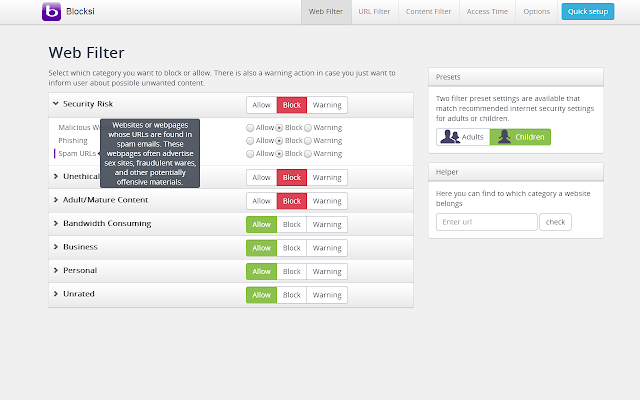Expand the Bandwidth Consuming category
Image resolution: width=640 pixels, height=400 pixels.
click(56, 224)
